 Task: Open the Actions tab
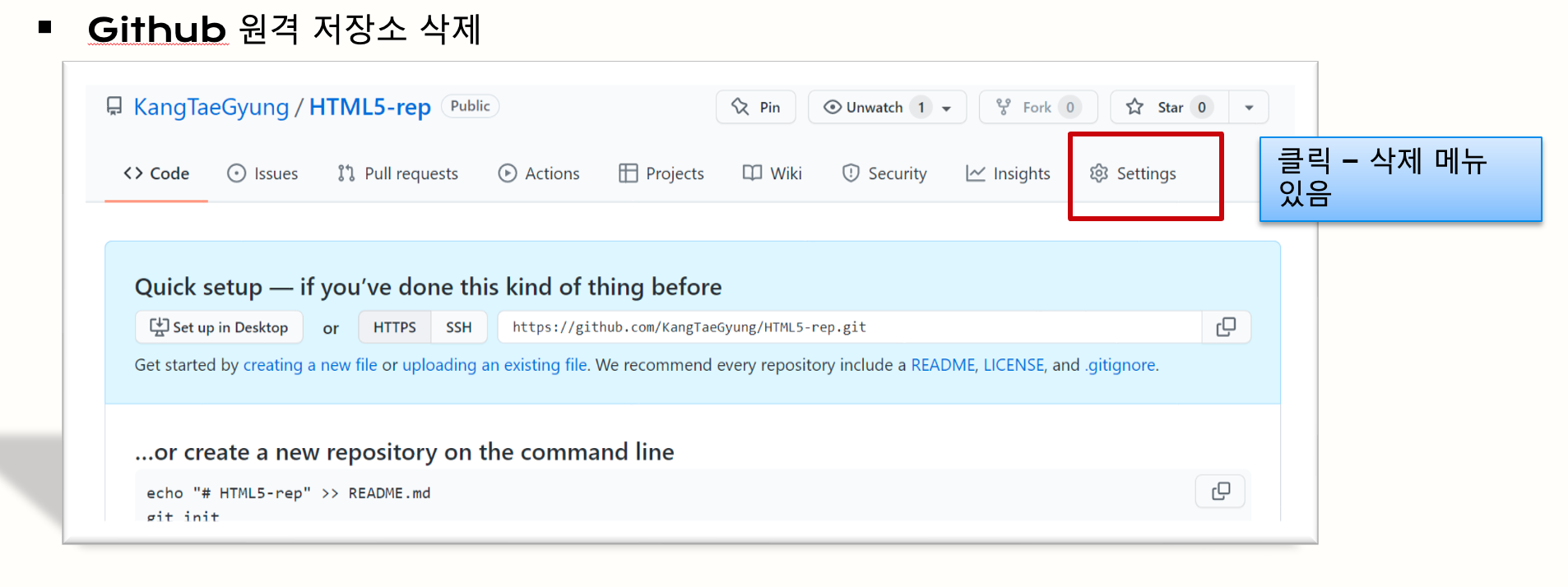coord(539,173)
